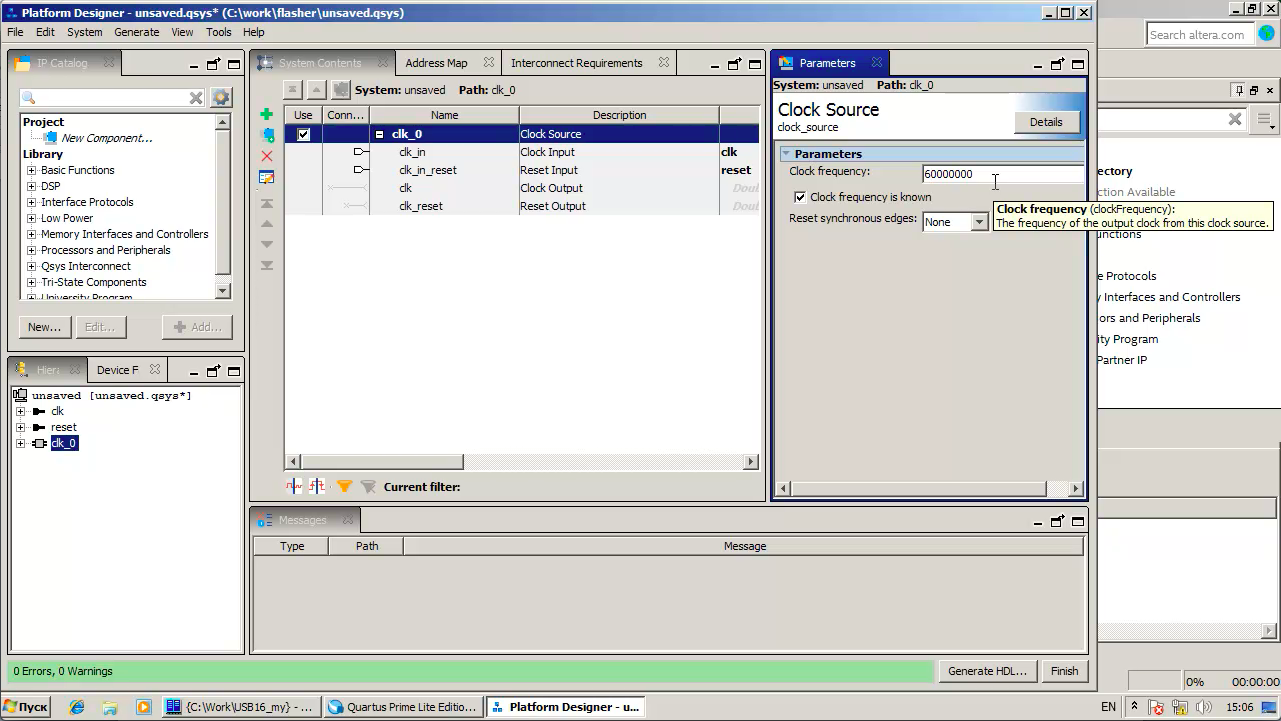Viewport: 1281px width, 721px height.
Task: Click the add subsystem icon below the plus
Action: click(267, 134)
